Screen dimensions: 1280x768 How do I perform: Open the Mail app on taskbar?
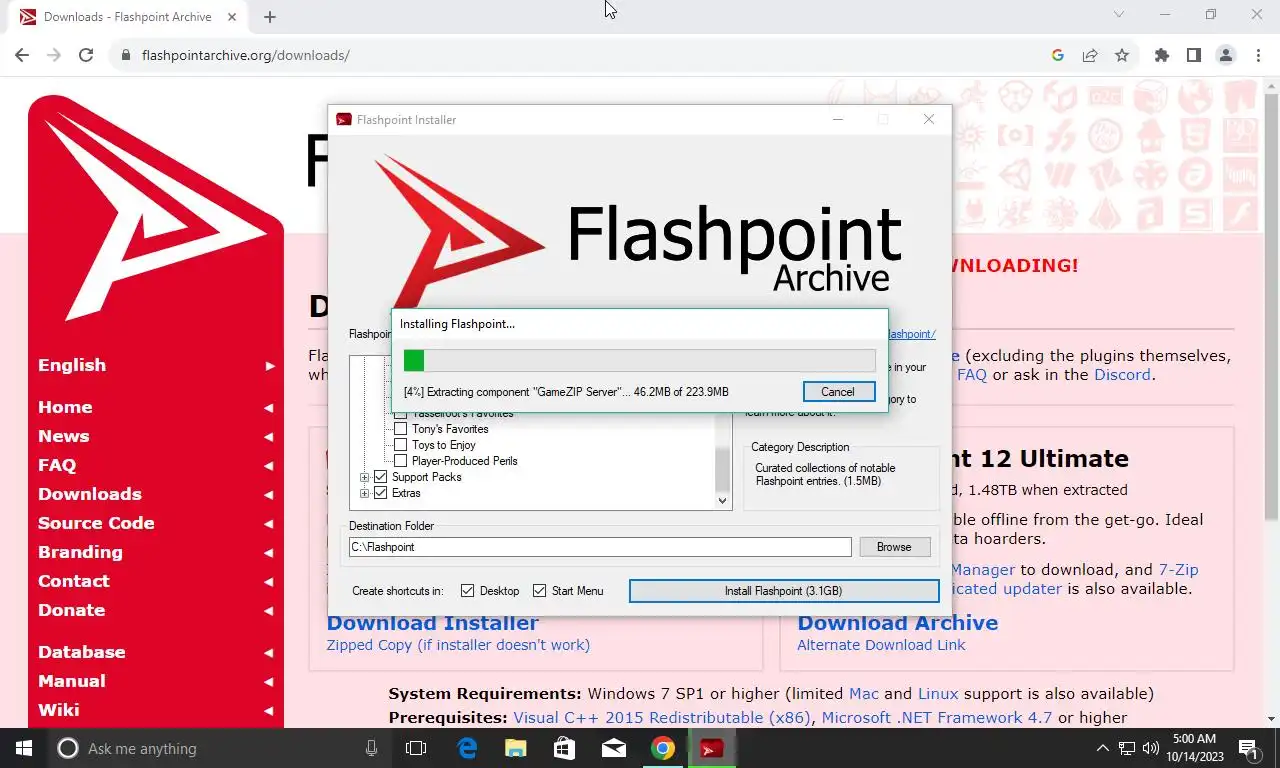coord(614,748)
